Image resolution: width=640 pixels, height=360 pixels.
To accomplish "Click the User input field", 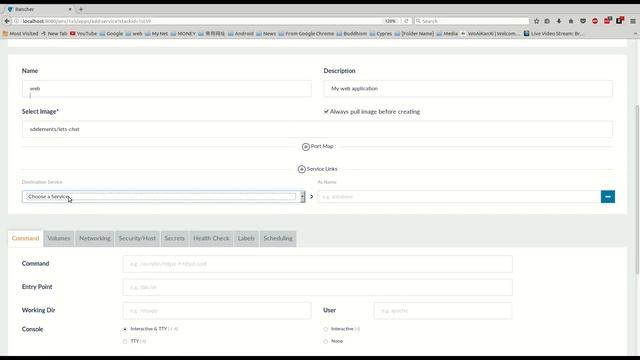I will point(443,311).
